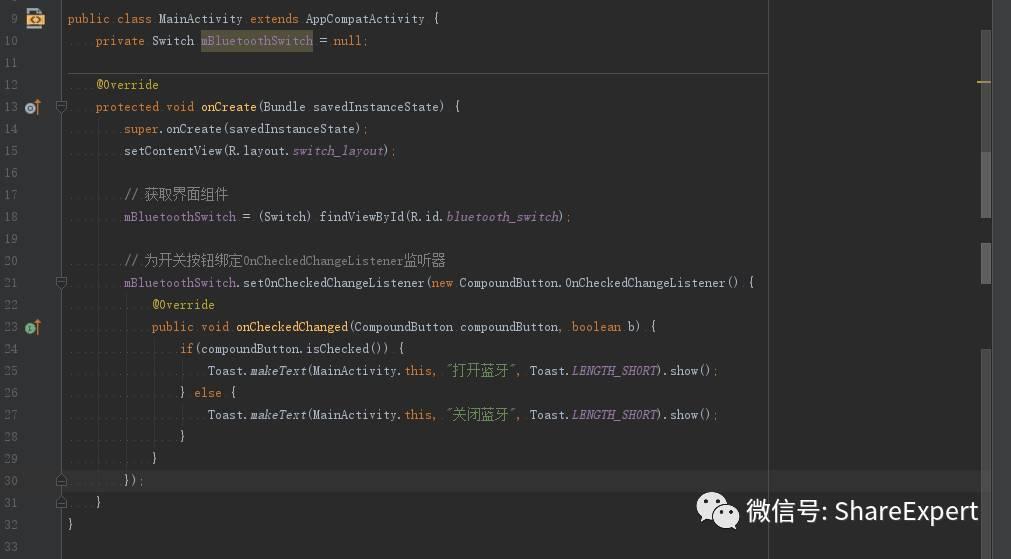Click the comment 获取界面组件
This screenshot has height=559, width=1011.
pos(176,194)
